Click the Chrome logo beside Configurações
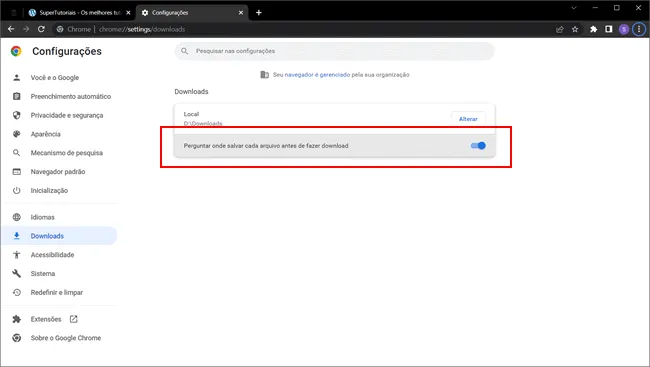The image size is (650, 367). click(16, 51)
